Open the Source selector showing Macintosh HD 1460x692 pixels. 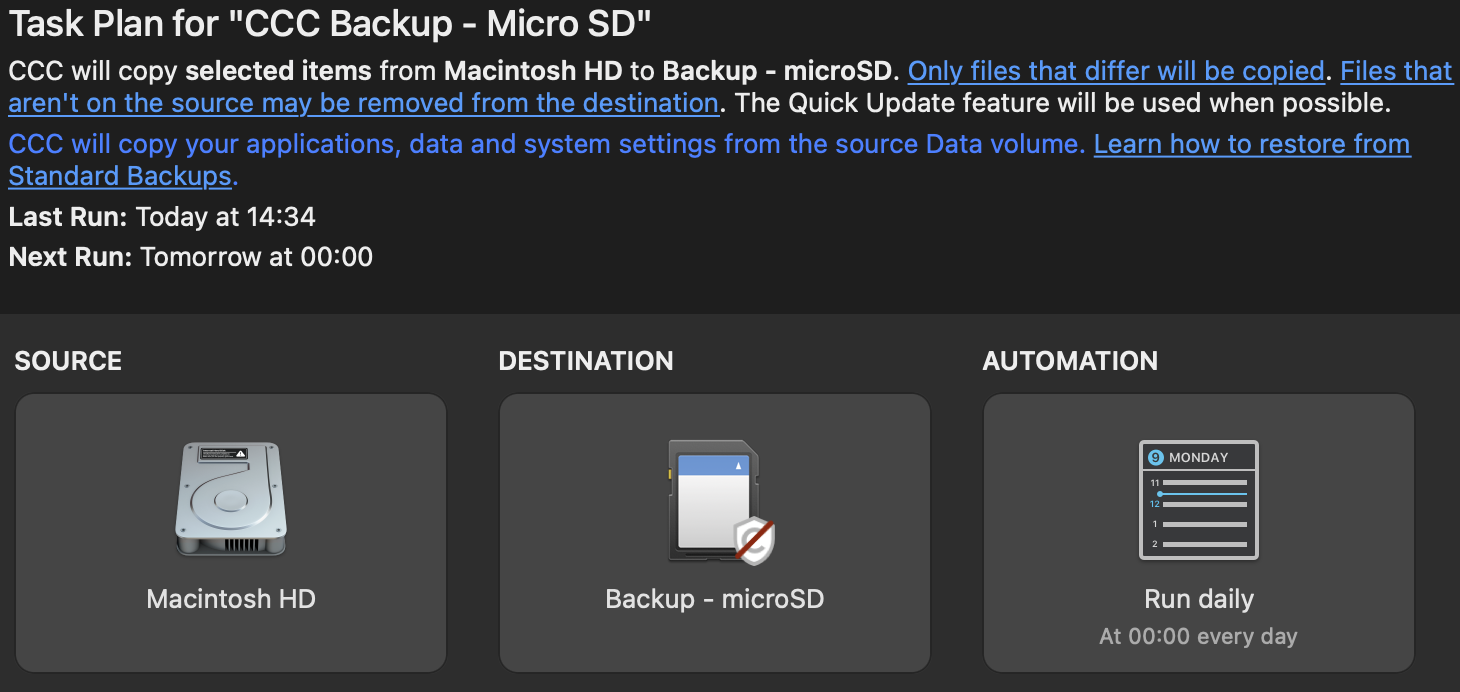pyautogui.click(x=231, y=533)
